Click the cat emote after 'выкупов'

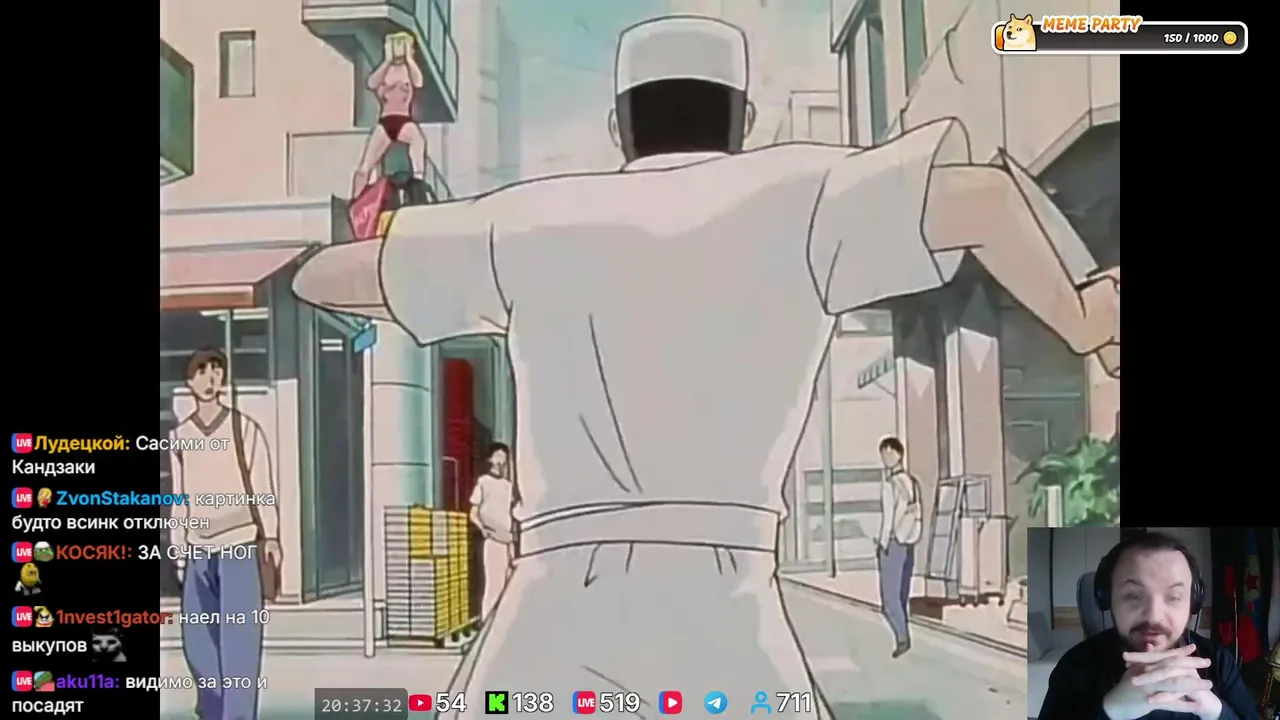tap(109, 646)
